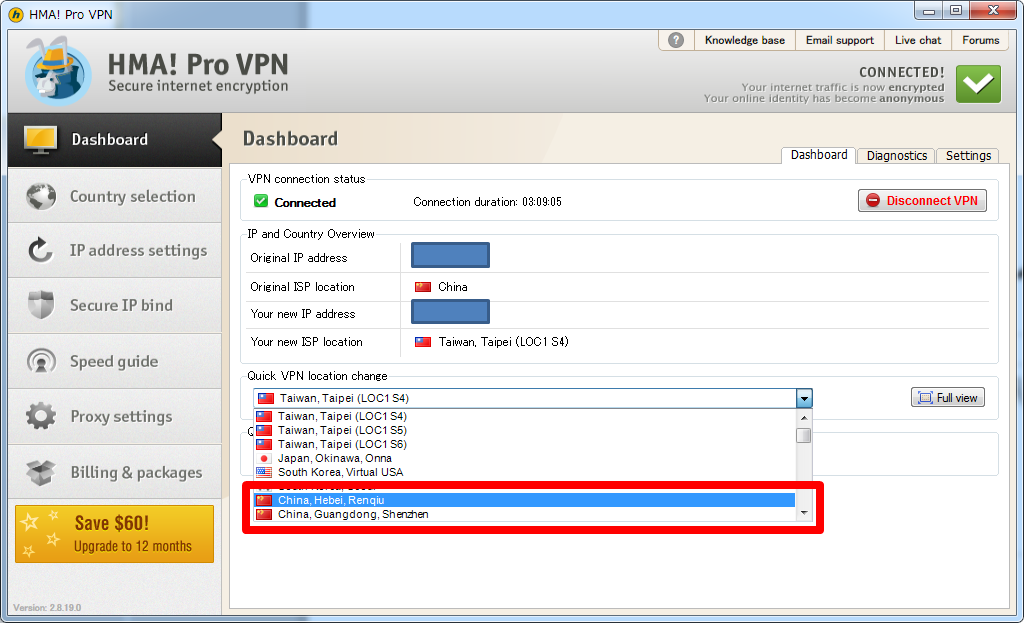The height and width of the screenshot is (623, 1024).
Task: Click the Dashboard monitor icon
Action: pyautogui.click(x=40, y=140)
